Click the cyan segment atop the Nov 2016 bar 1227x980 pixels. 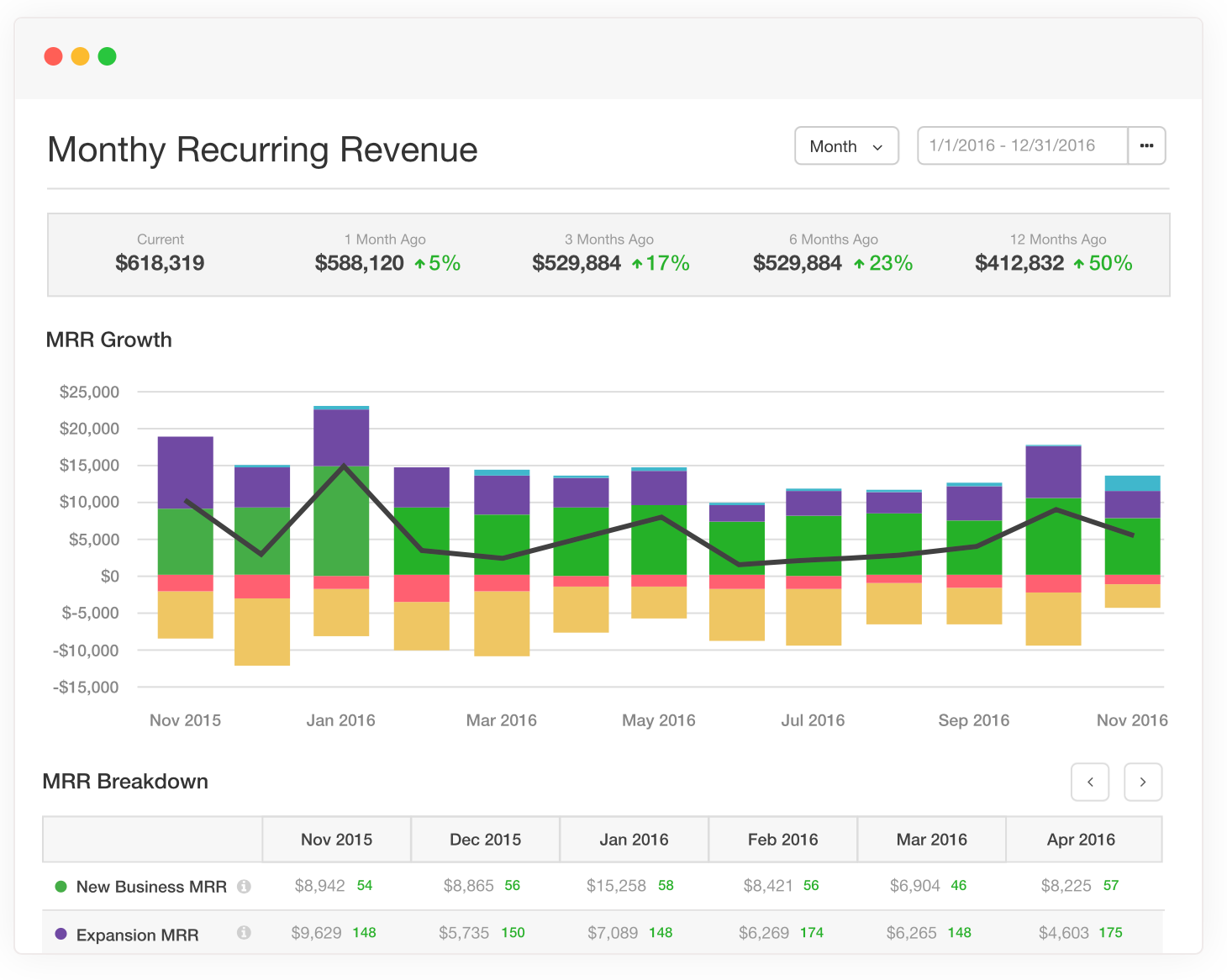tap(1132, 483)
